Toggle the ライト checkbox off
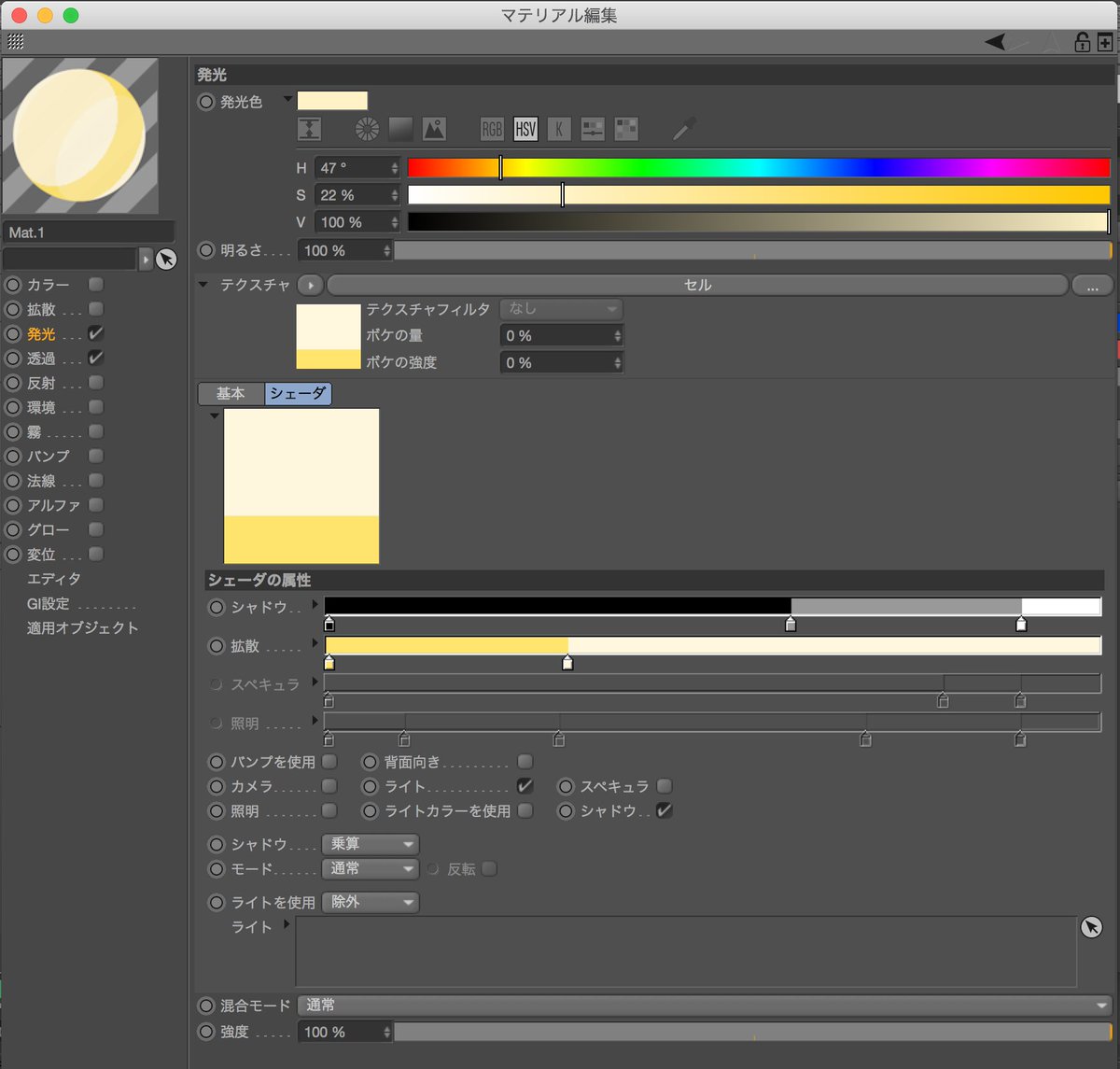 pyautogui.click(x=525, y=786)
